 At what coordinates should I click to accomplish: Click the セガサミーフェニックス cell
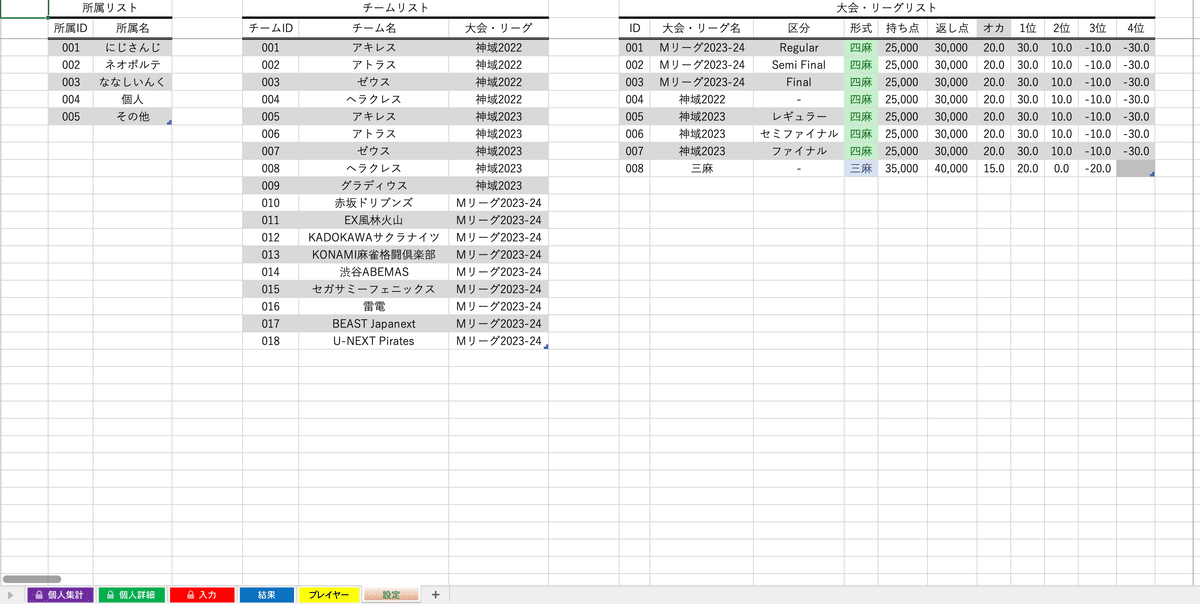point(374,288)
